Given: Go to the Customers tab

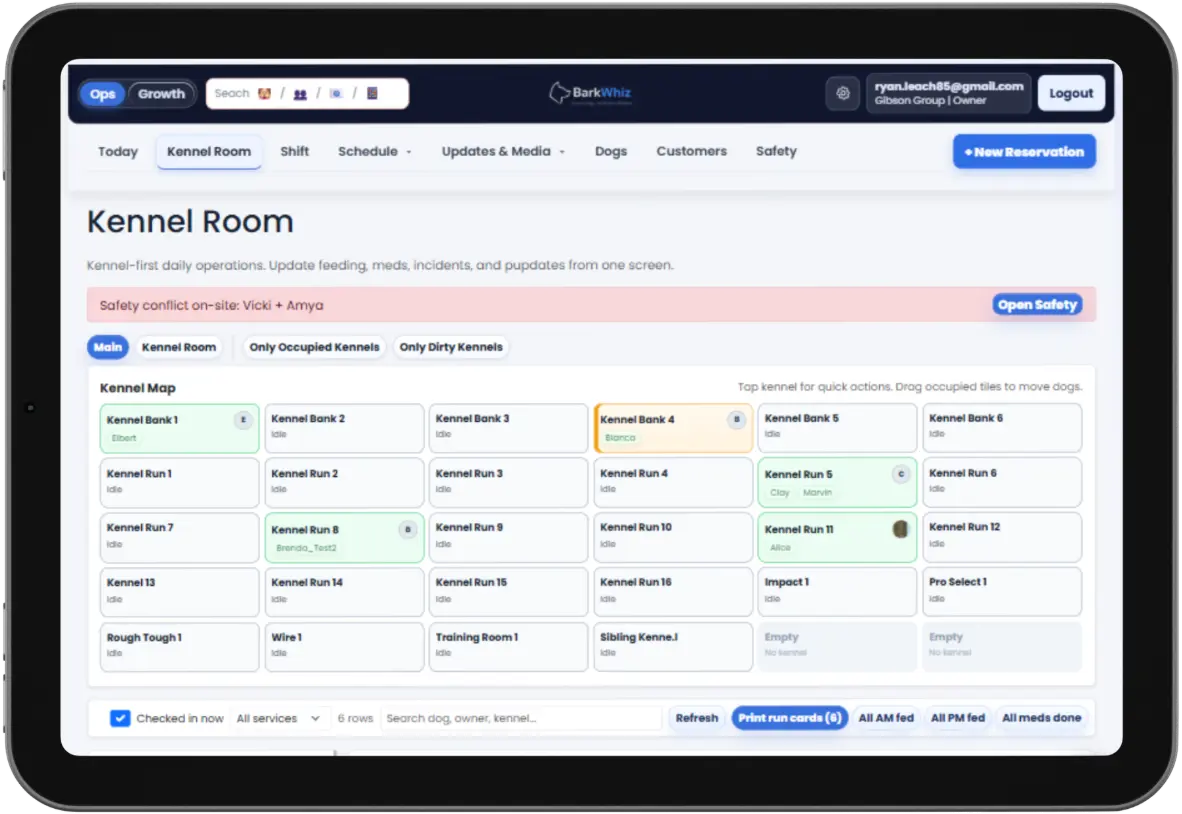Looking at the screenshot, I should pos(691,151).
